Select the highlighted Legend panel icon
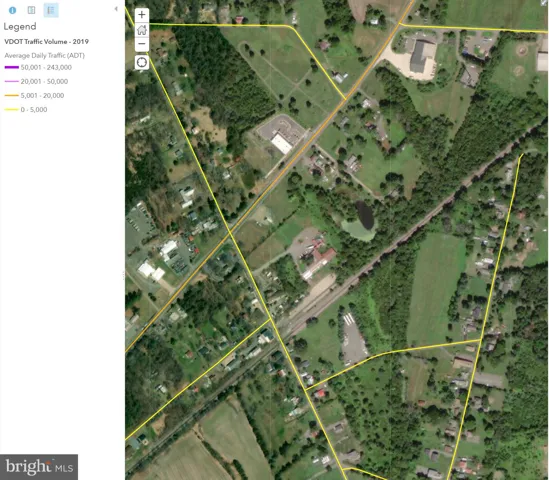 tap(51, 10)
